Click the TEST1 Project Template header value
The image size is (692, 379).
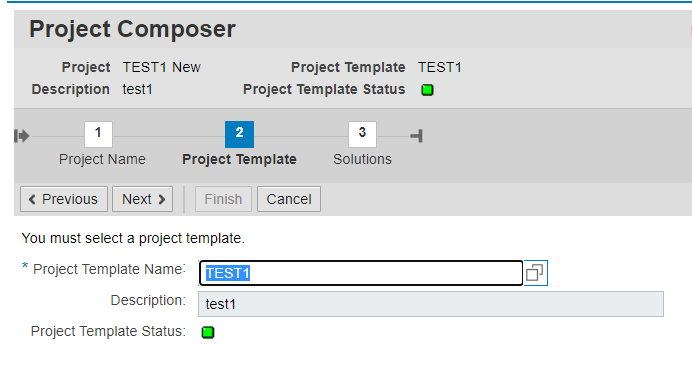point(440,67)
